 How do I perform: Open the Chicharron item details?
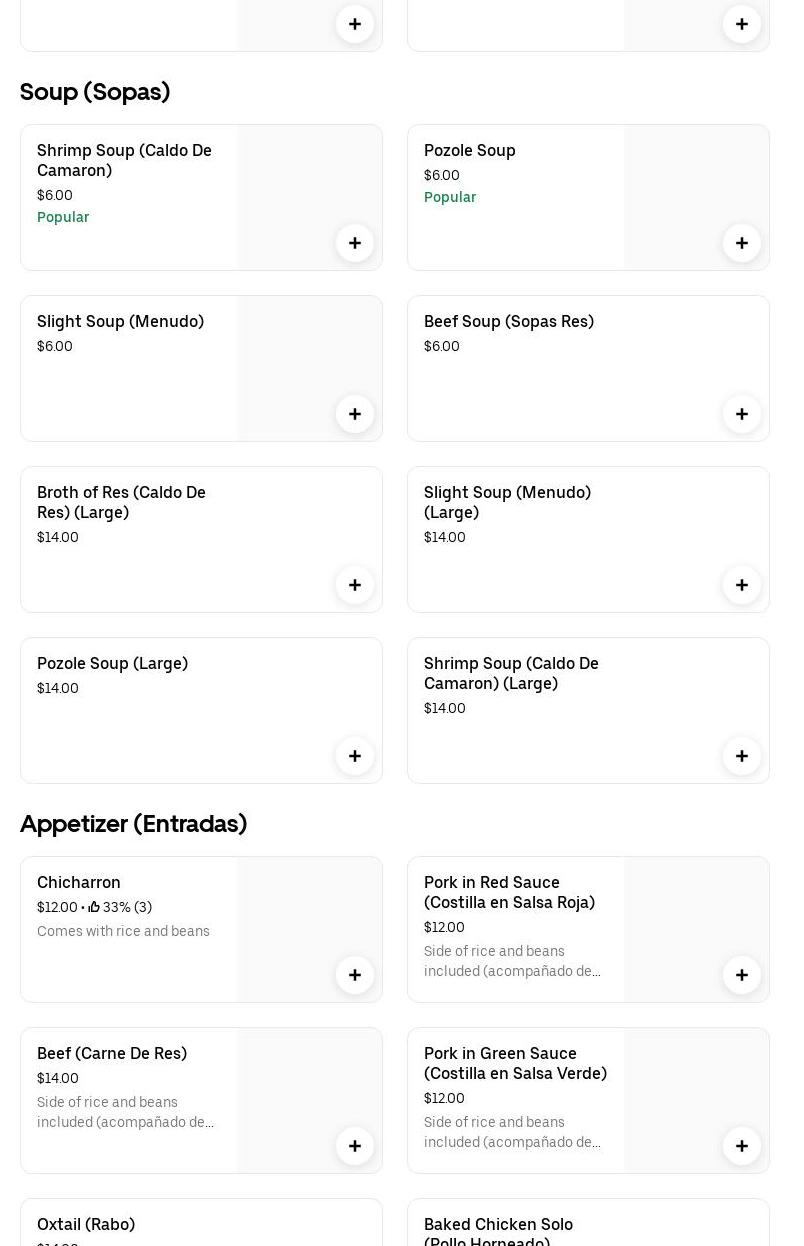point(79,882)
